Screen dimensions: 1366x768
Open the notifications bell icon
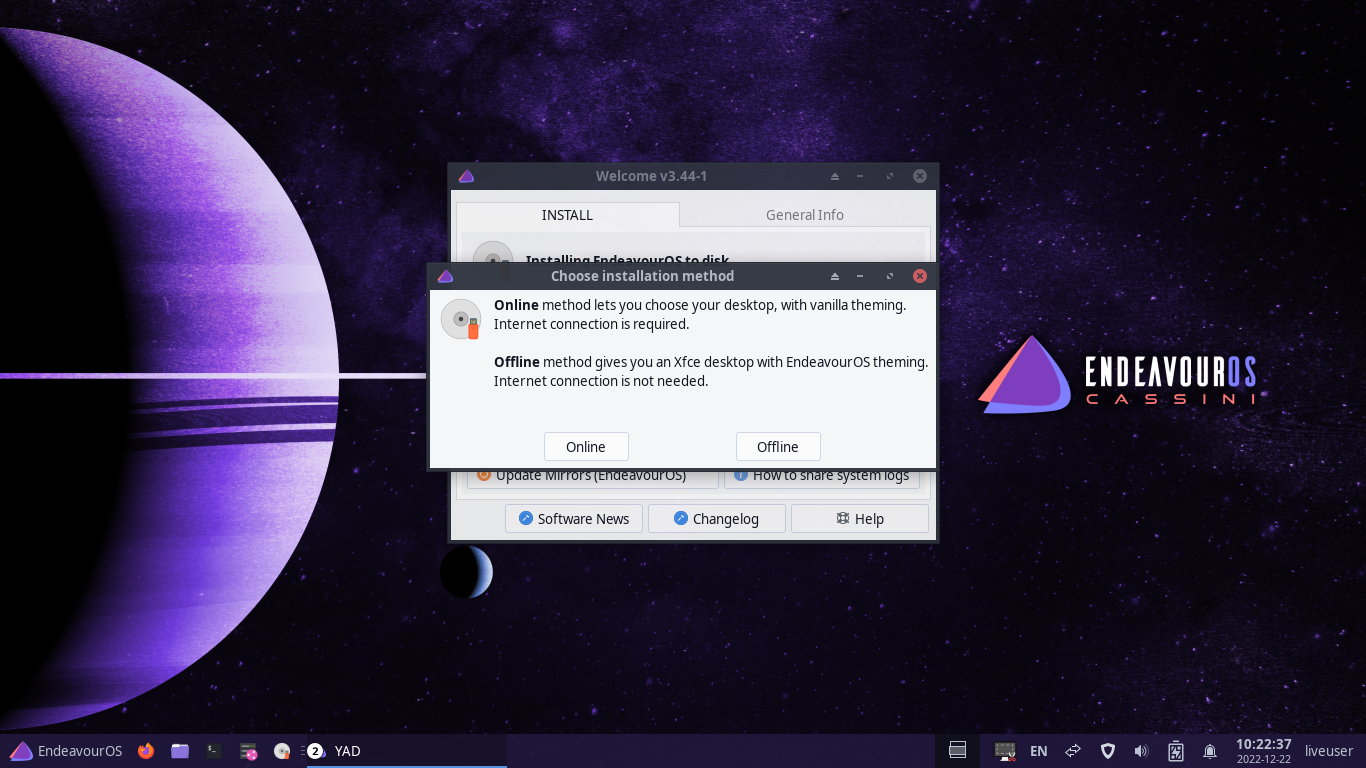[x=1210, y=751]
